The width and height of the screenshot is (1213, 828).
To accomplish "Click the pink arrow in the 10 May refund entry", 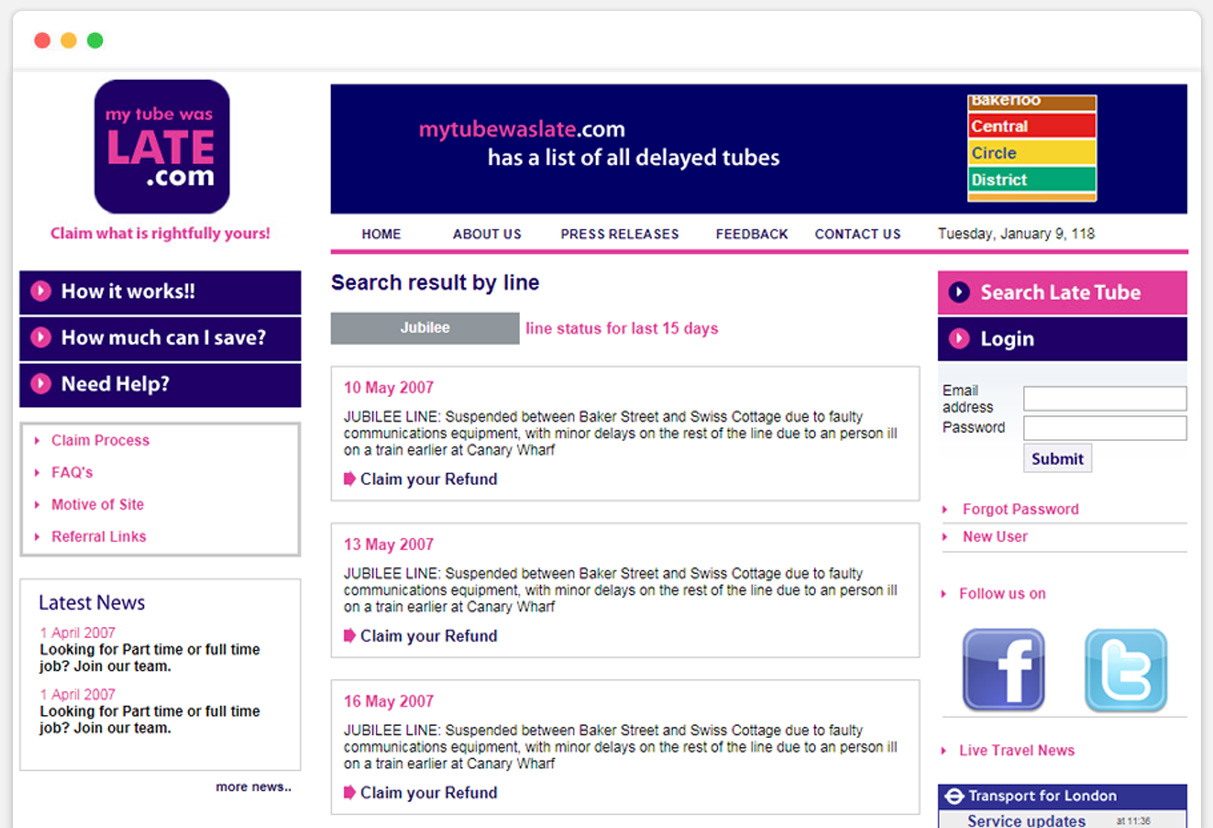I will point(350,479).
